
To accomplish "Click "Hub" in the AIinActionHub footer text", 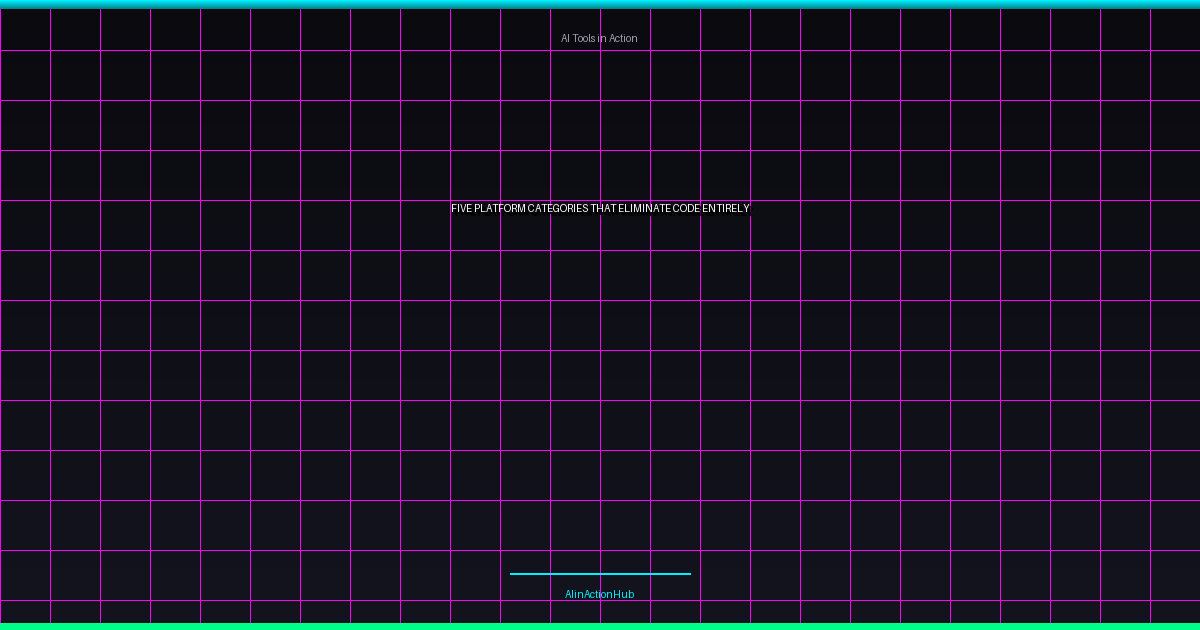I will click(x=624, y=594).
